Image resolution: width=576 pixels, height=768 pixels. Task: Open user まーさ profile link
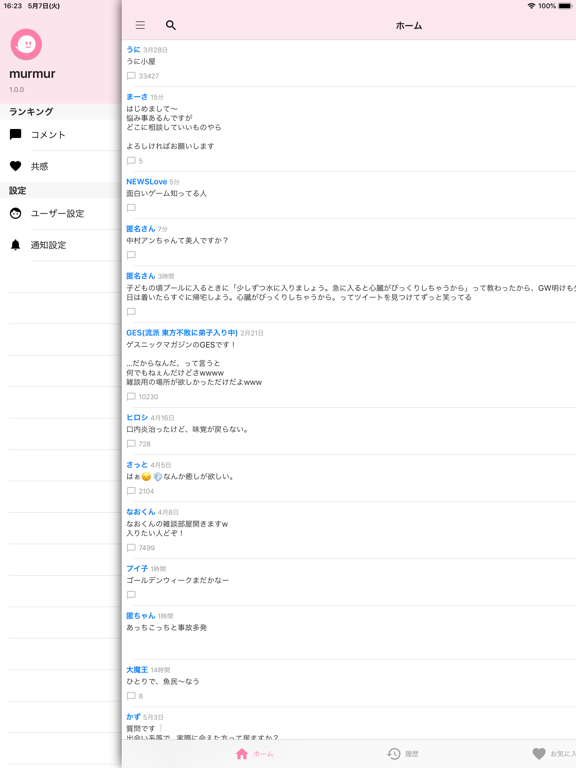pyautogui.click(x=137, y=97)
